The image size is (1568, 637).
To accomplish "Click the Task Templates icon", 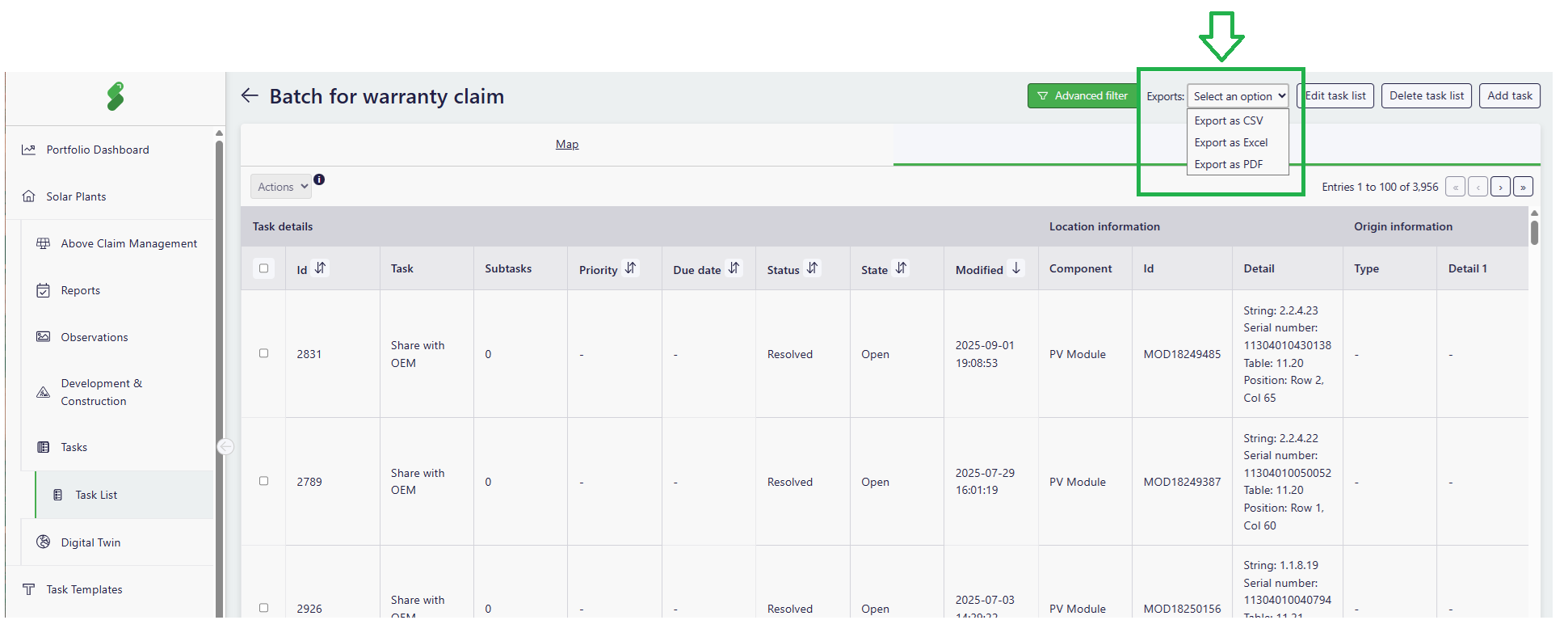I will 29,589.
